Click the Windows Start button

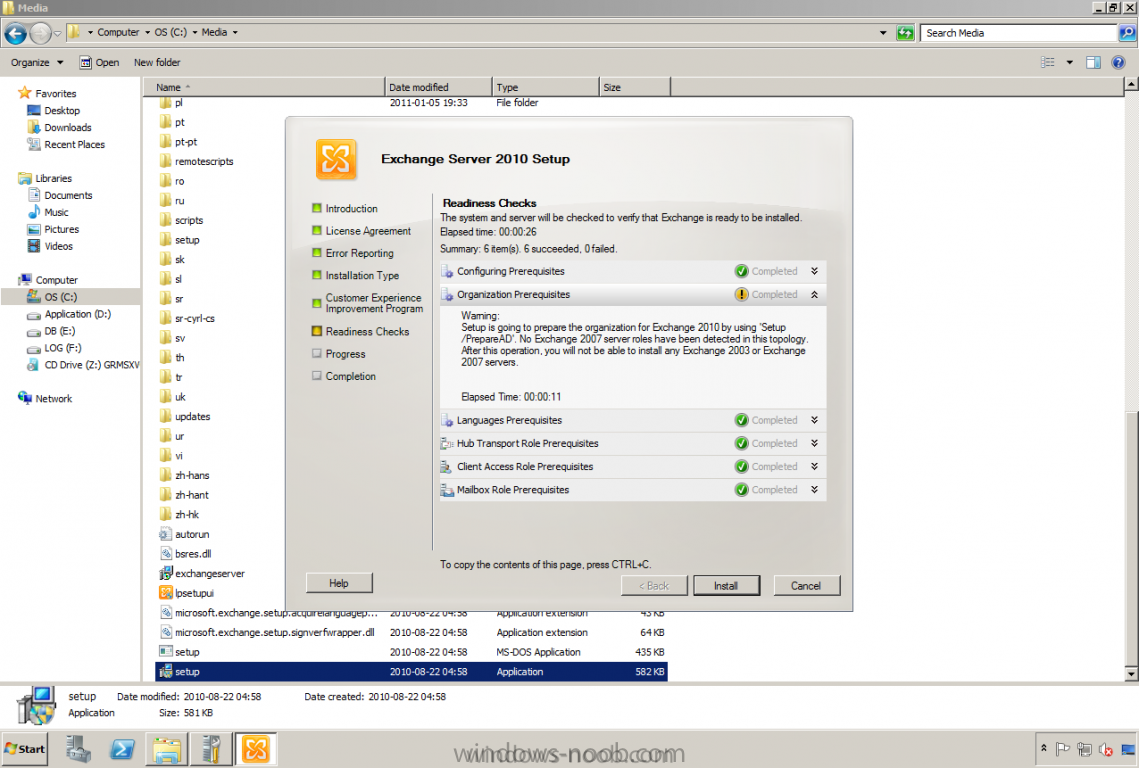pos(25,749)
